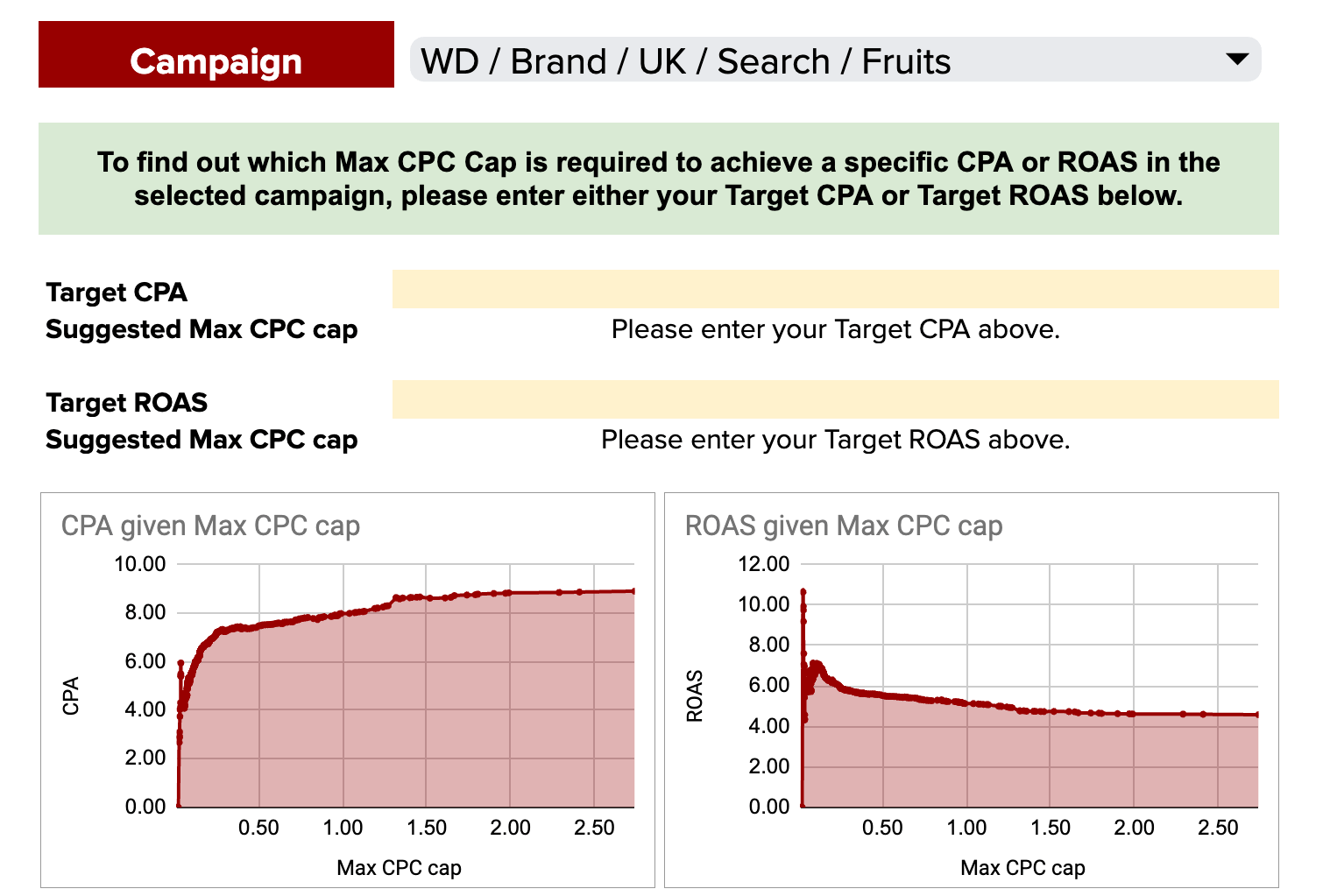Click the 'ROAS given Max CPC cap' chart title

(845, 526)
